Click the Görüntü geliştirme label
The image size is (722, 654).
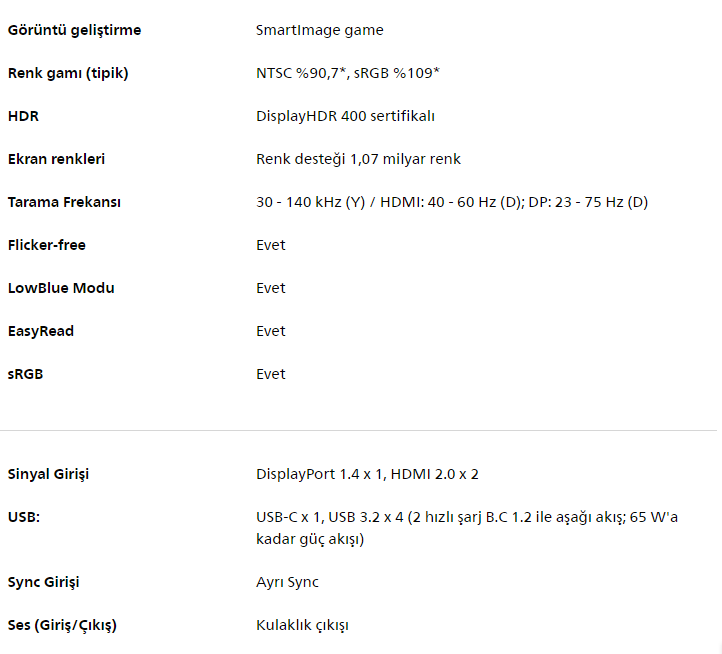pyautogui.click(x=75, y=30)
